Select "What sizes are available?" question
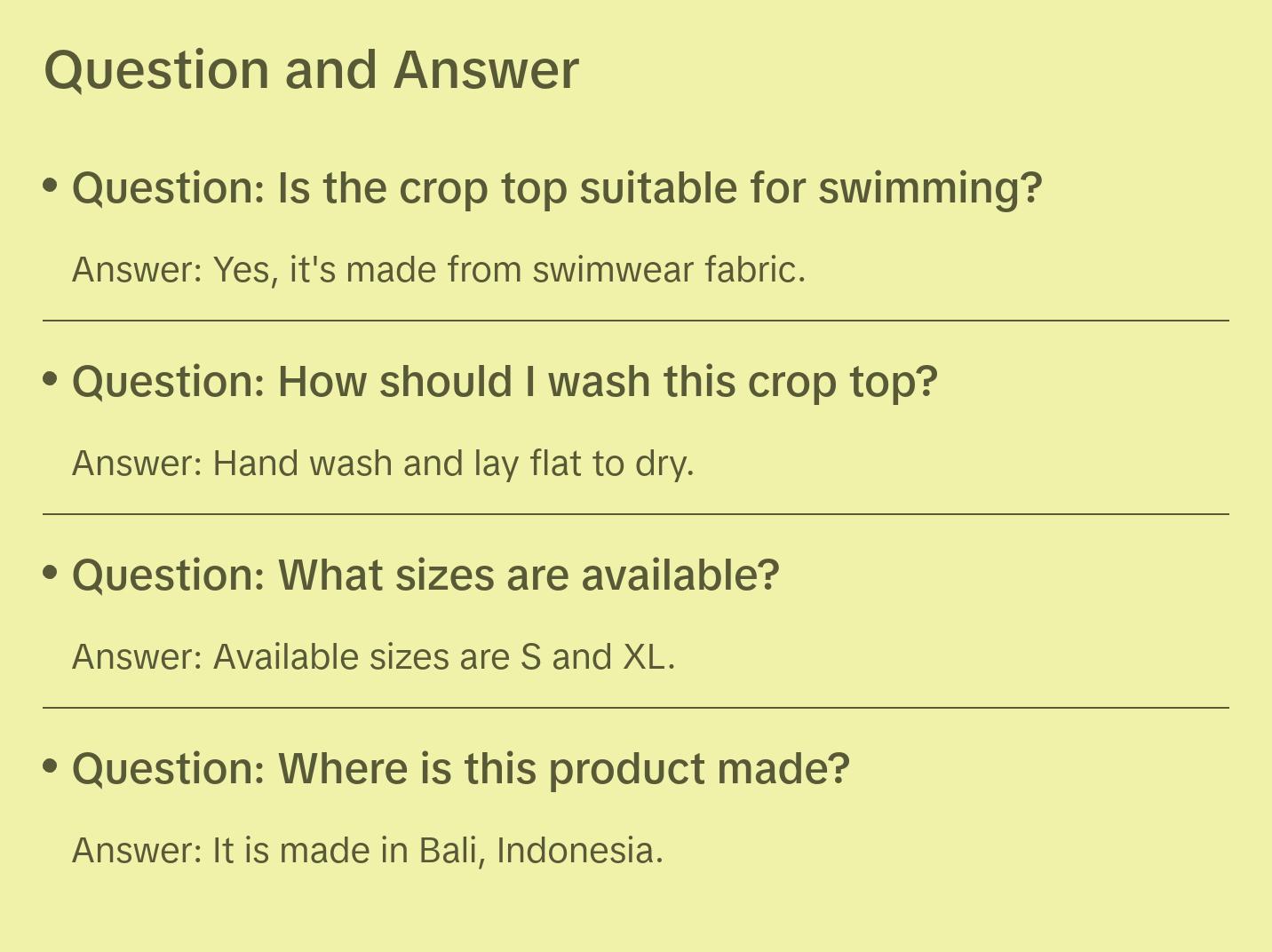Viewport: 1272px width, 952px height. (425, 575)
